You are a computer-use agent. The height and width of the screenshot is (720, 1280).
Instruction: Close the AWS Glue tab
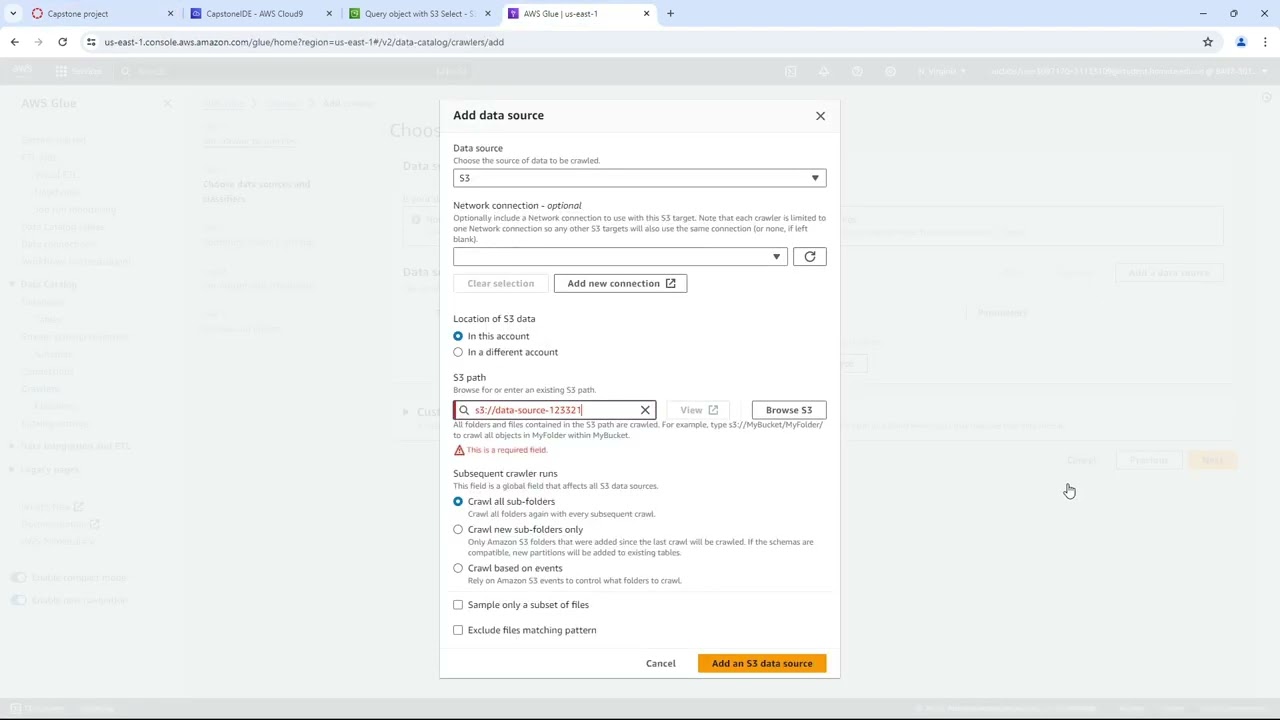pyautogui.click(x=646, y=14)
